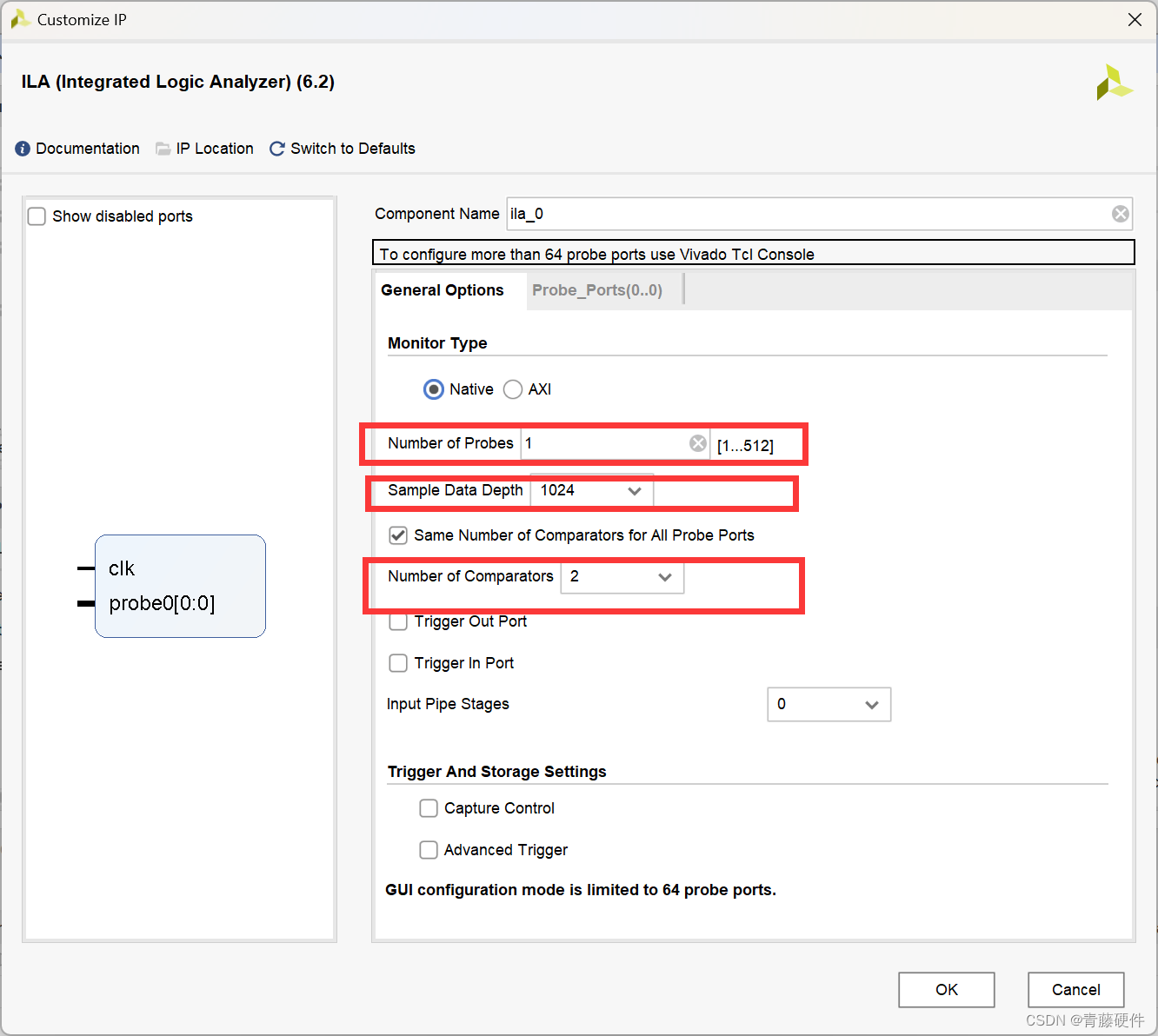The height and width of the screenshot is (1036, 1158).
Task: Enable the Capture Control checkbox
Action: click(429, 808)
